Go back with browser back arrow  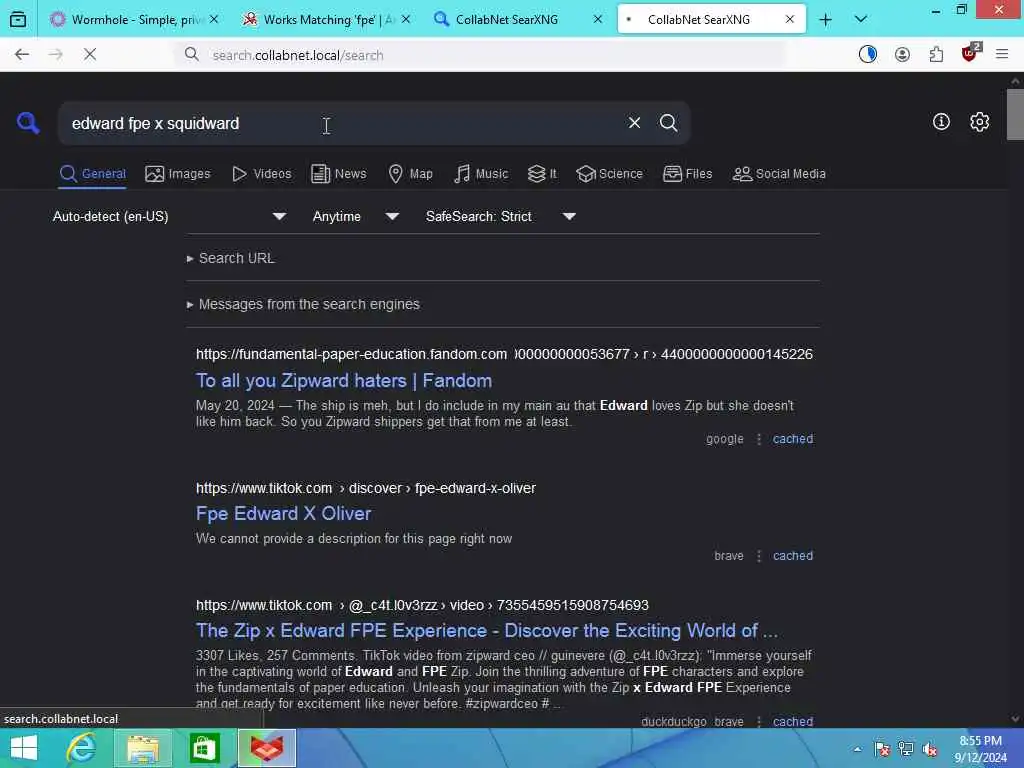tap(22, 55)
